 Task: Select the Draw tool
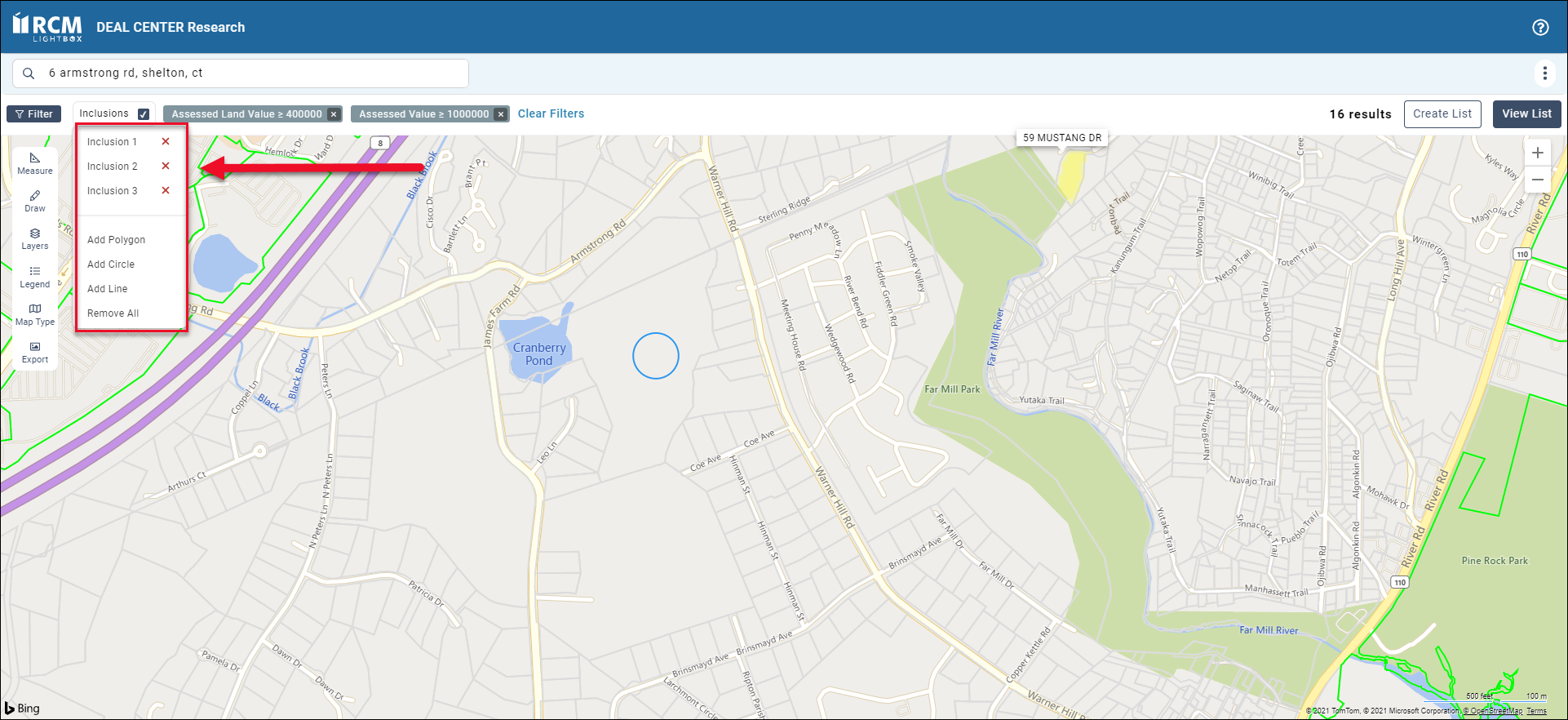[35, 201]
